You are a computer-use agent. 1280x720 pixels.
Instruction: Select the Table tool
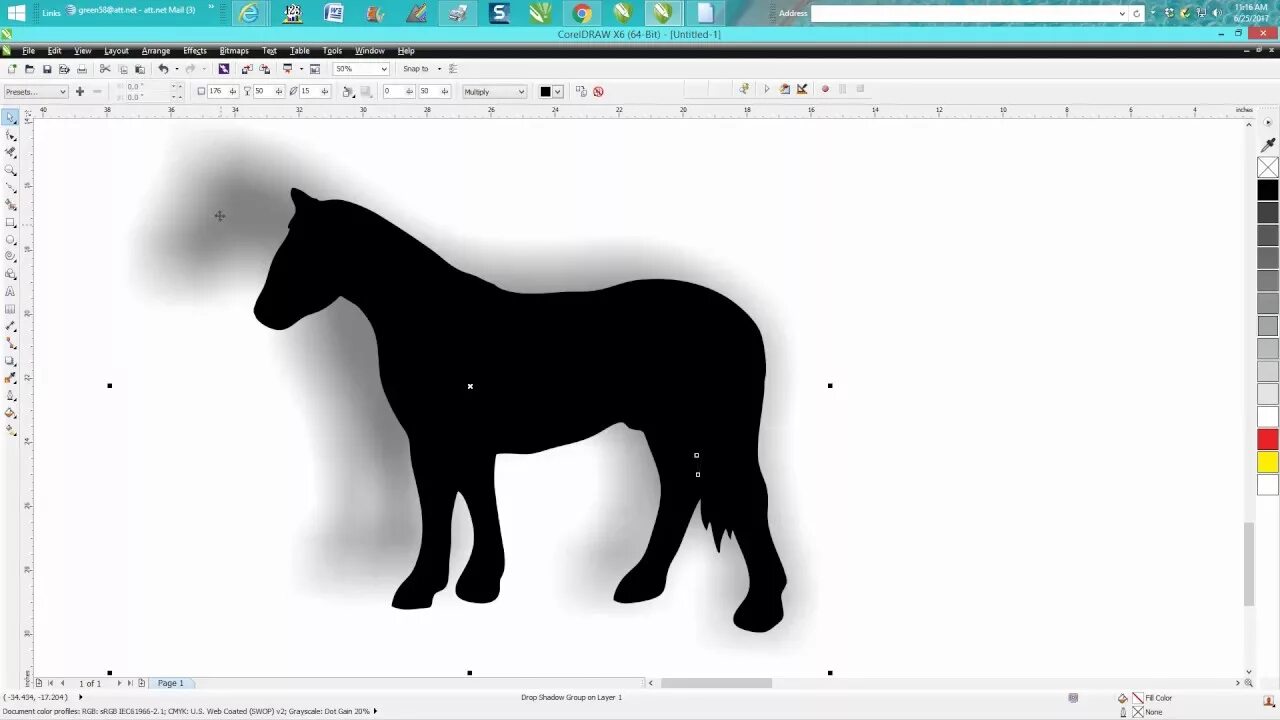point(10,308)
